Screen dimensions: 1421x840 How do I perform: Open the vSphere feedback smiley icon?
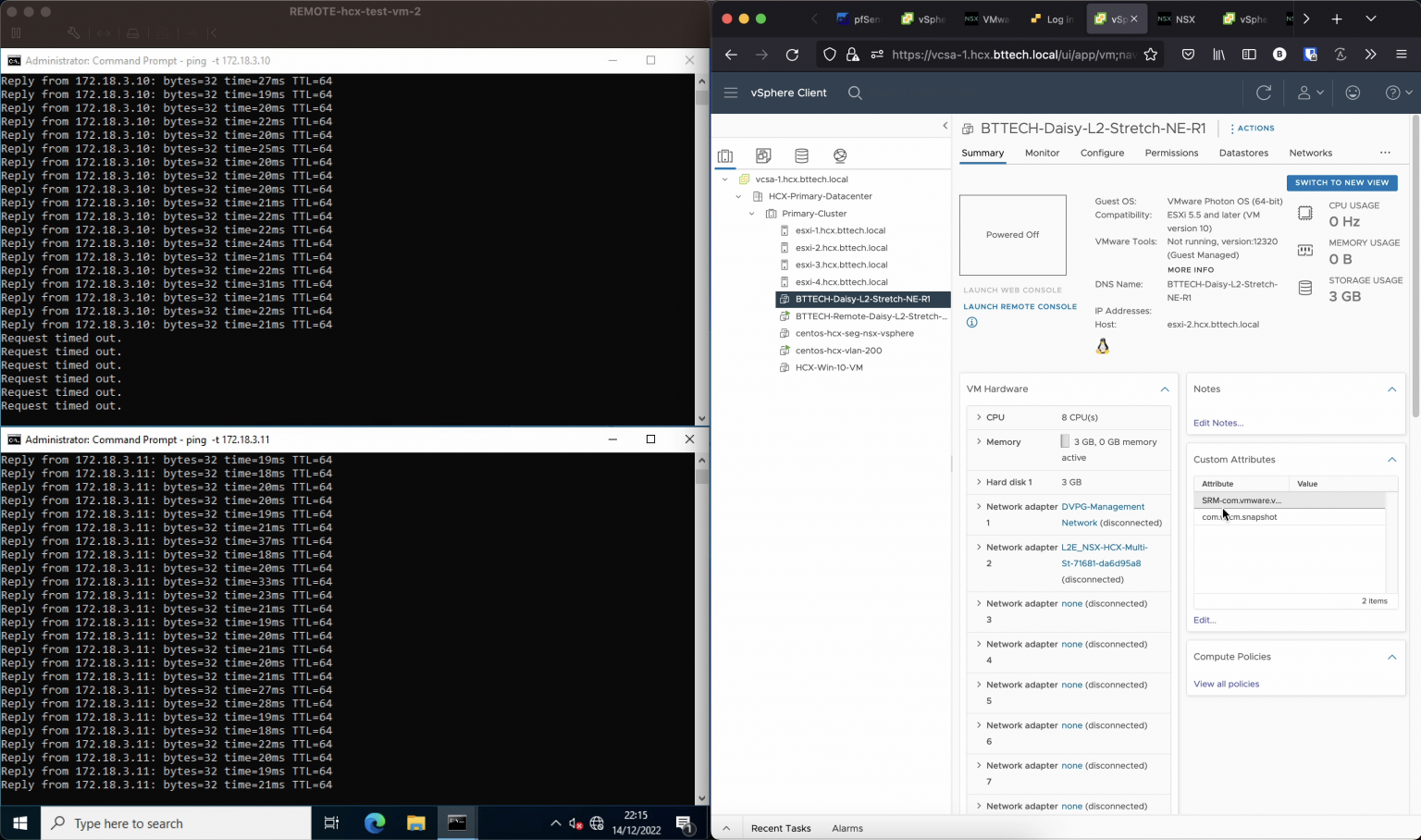(x=1353, y=93)
